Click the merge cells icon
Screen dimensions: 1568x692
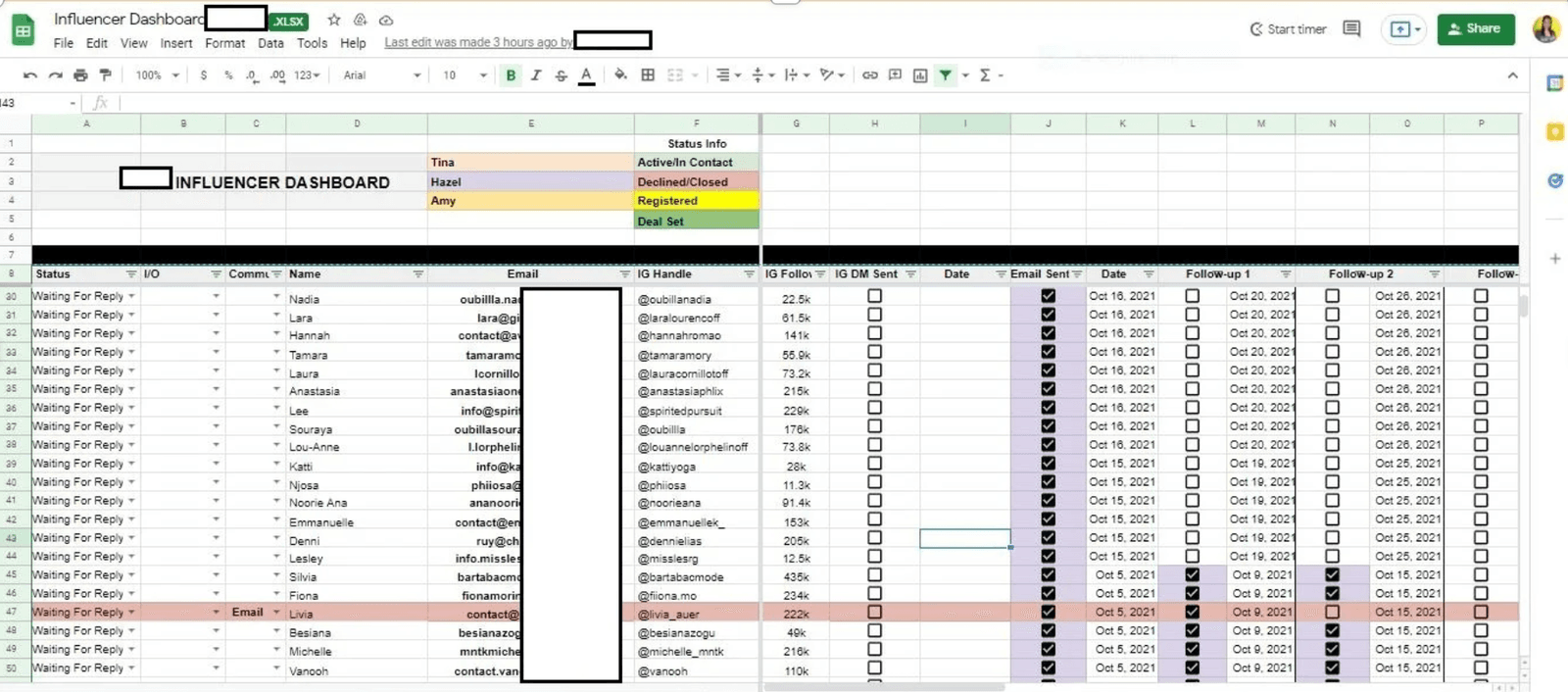click(x=675, y=75)
